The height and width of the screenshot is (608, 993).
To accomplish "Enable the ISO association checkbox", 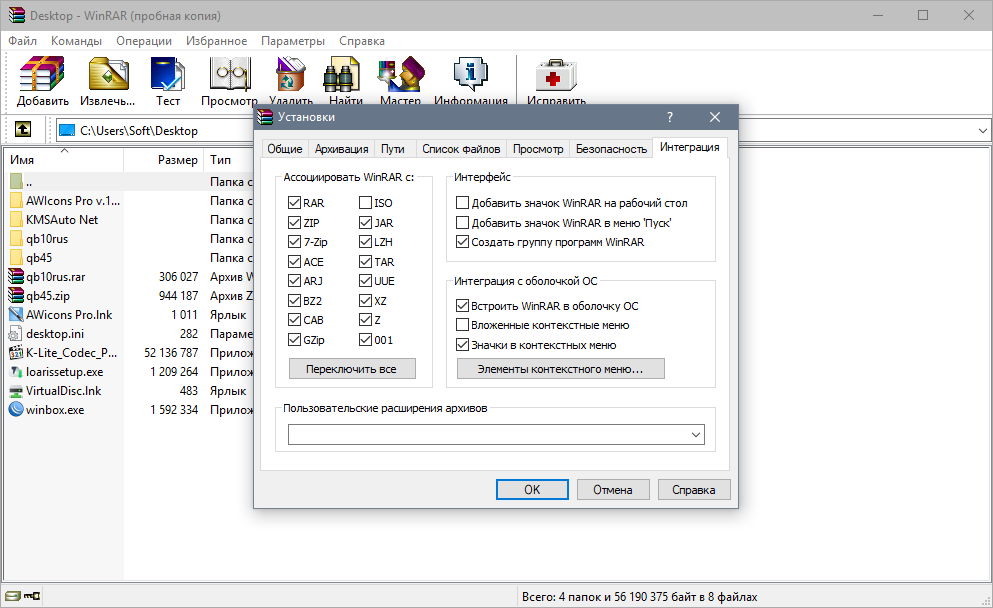I will click(365, 203).
